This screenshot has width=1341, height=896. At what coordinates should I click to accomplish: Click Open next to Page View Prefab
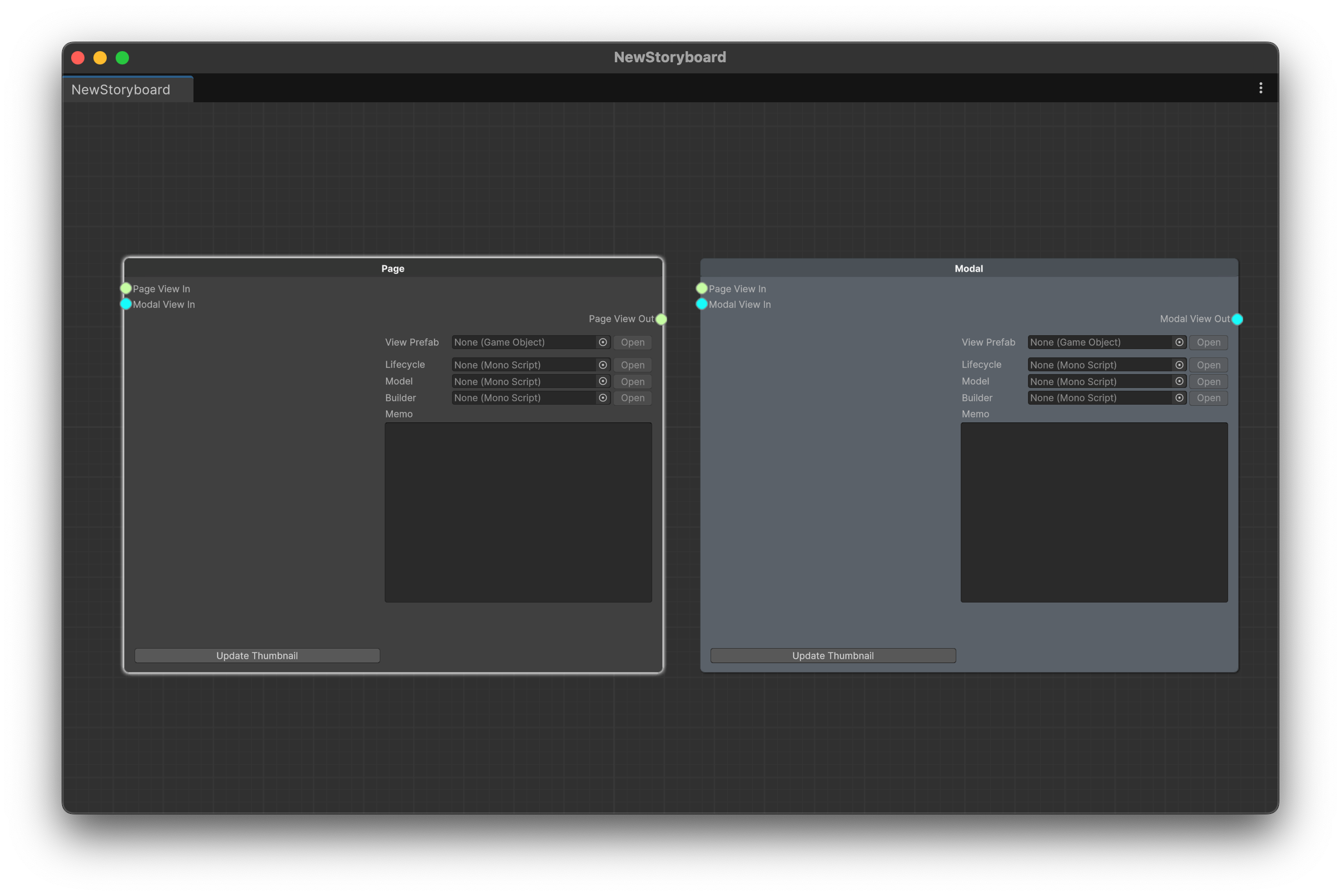(x=632, y=342)
